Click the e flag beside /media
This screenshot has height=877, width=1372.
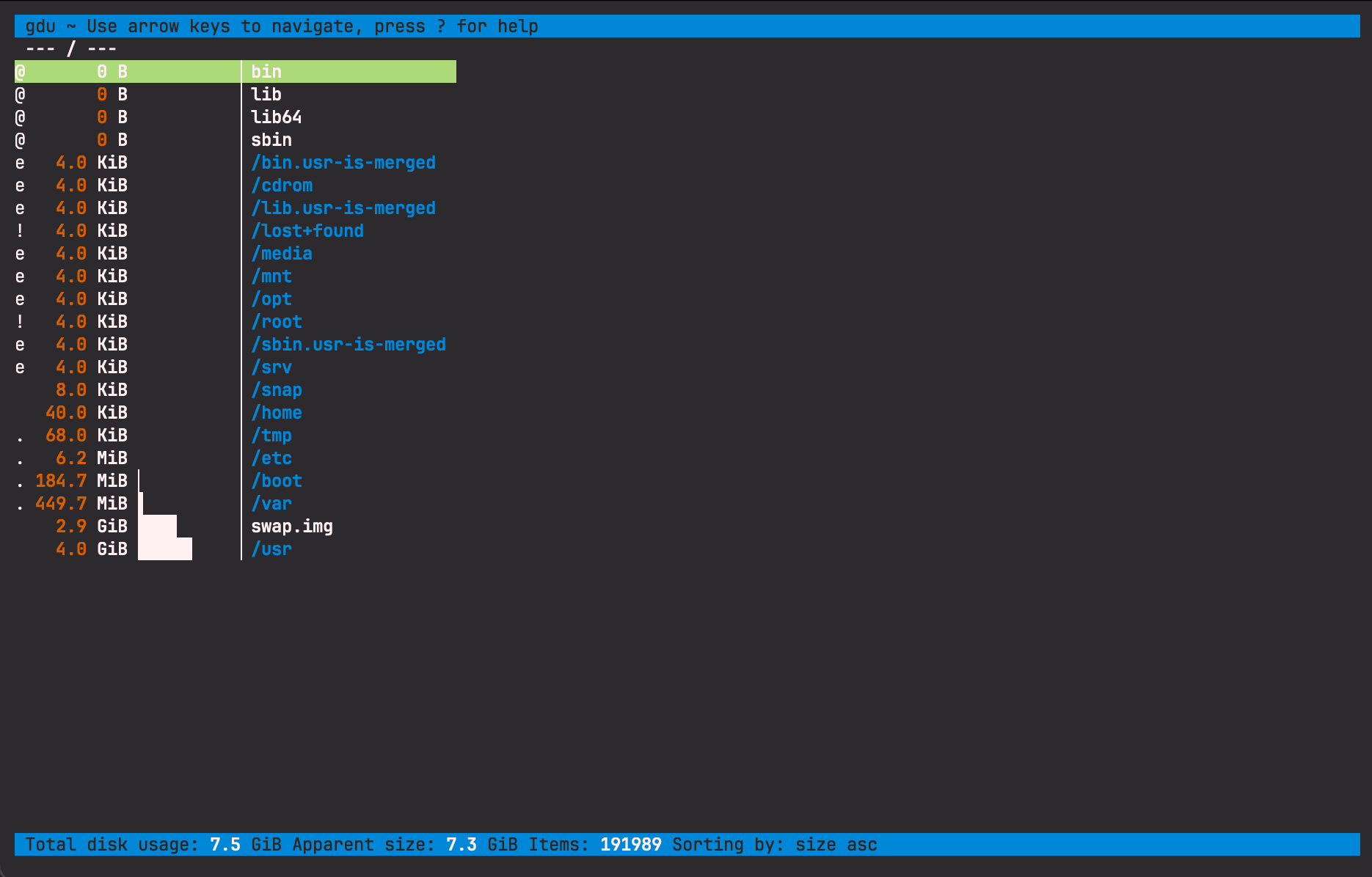click(20, 253)
